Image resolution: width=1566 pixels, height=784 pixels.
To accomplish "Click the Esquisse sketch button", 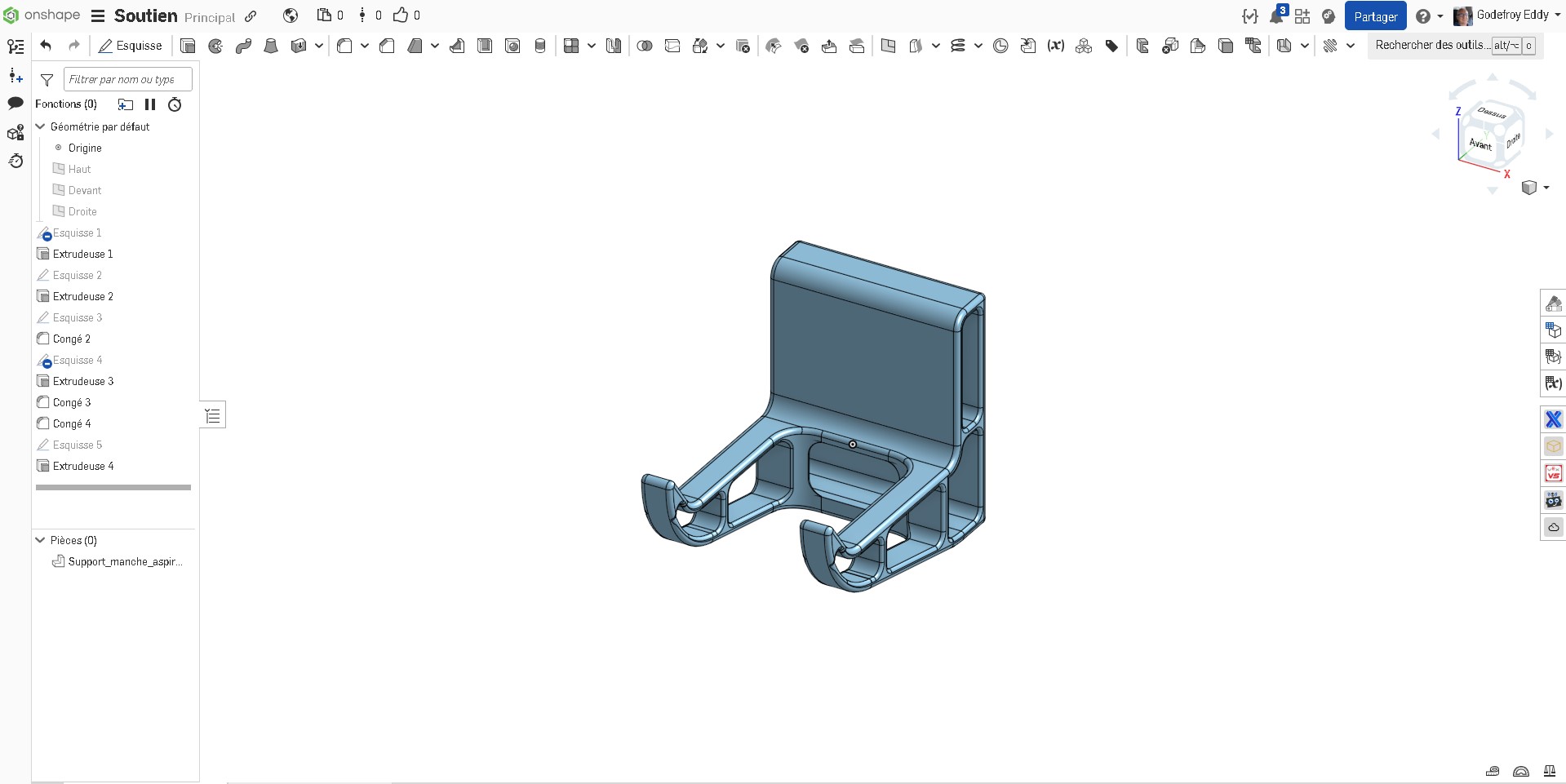I will (131, 46).
